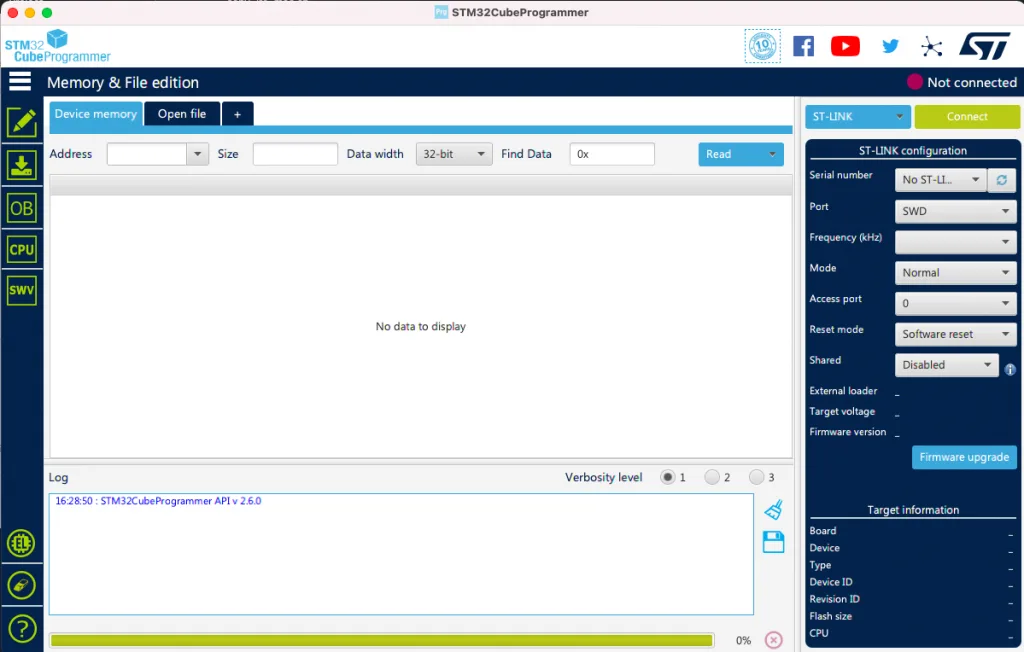Open the Erasing & Programming download icon

22,165
